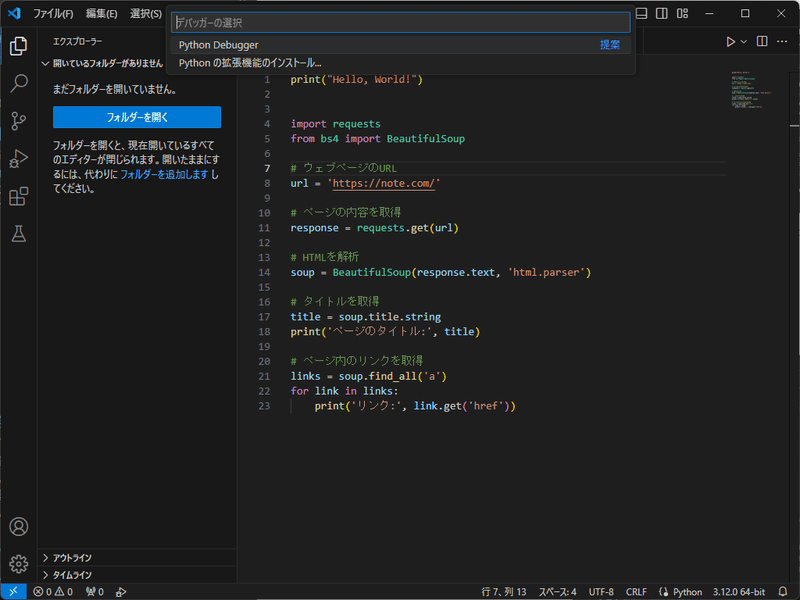
Task: Open the Source Control view icon
Action: [18, 121]
